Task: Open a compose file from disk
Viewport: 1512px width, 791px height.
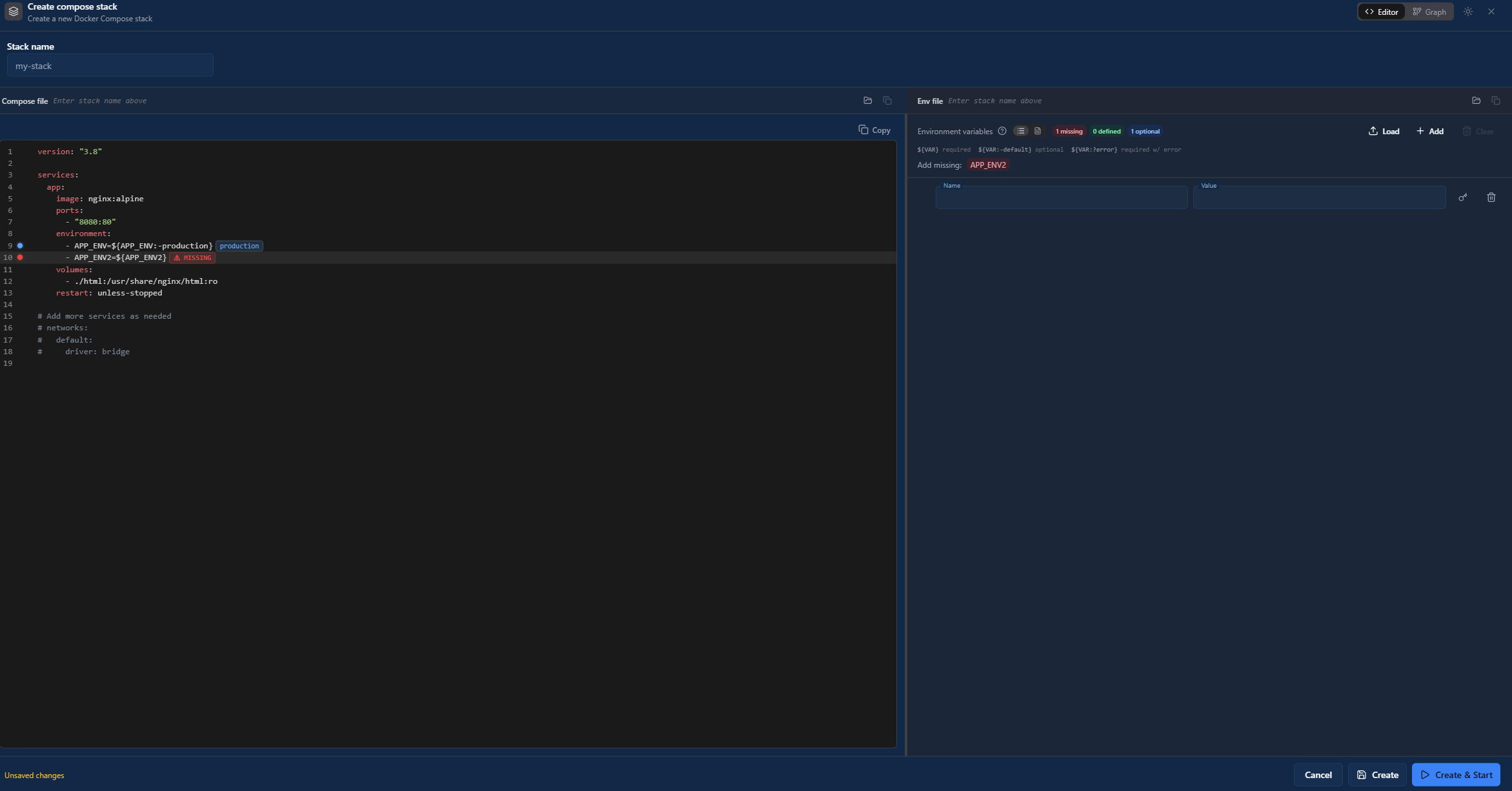Action: 867,100
